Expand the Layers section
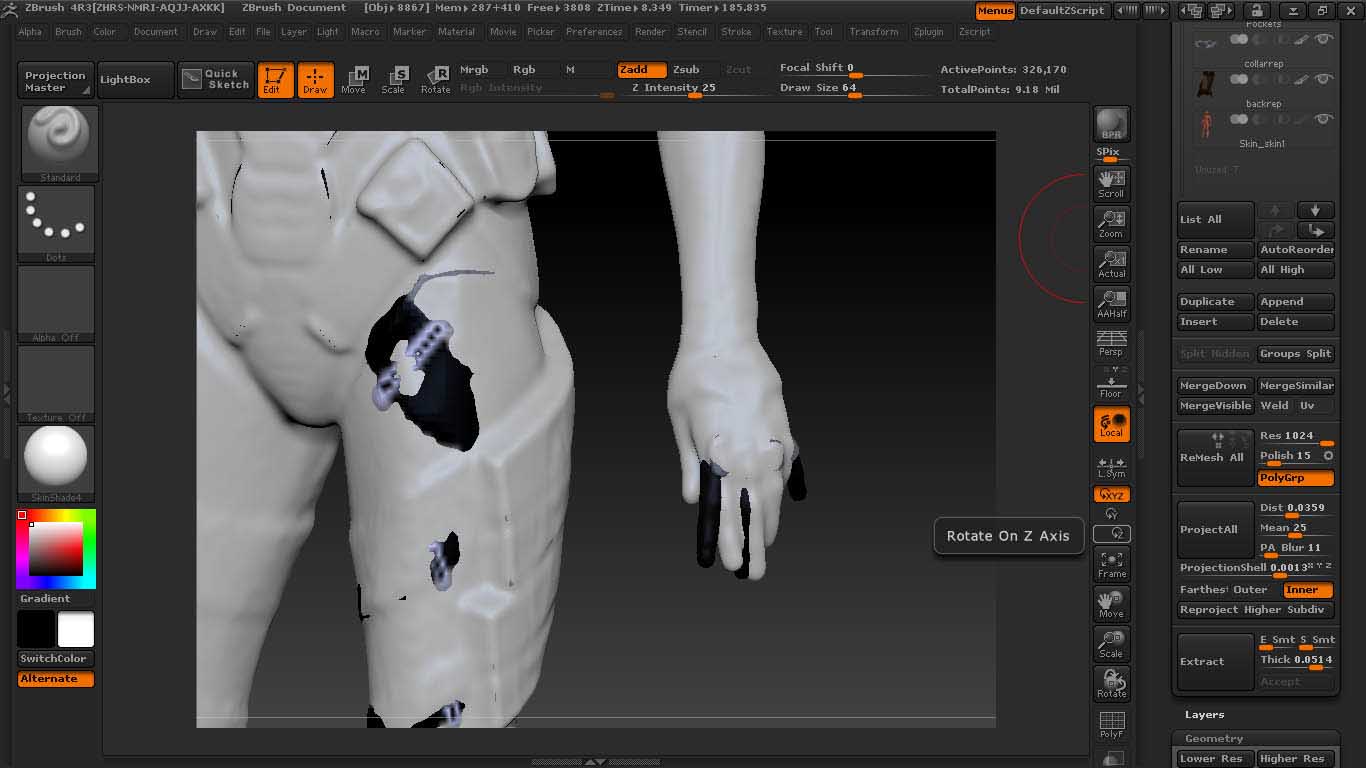 click(x=1203, y=714)
